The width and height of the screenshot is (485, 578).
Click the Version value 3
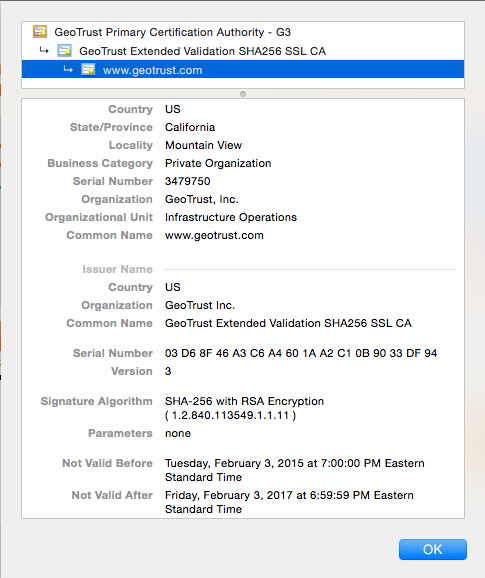click(x=168, y=371)
